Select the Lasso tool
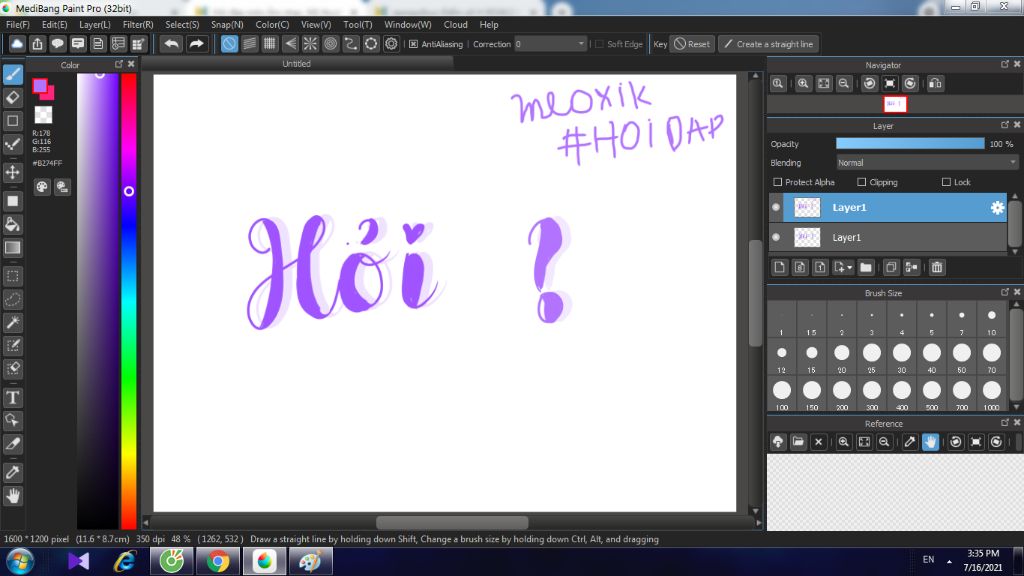 point(12,299)
